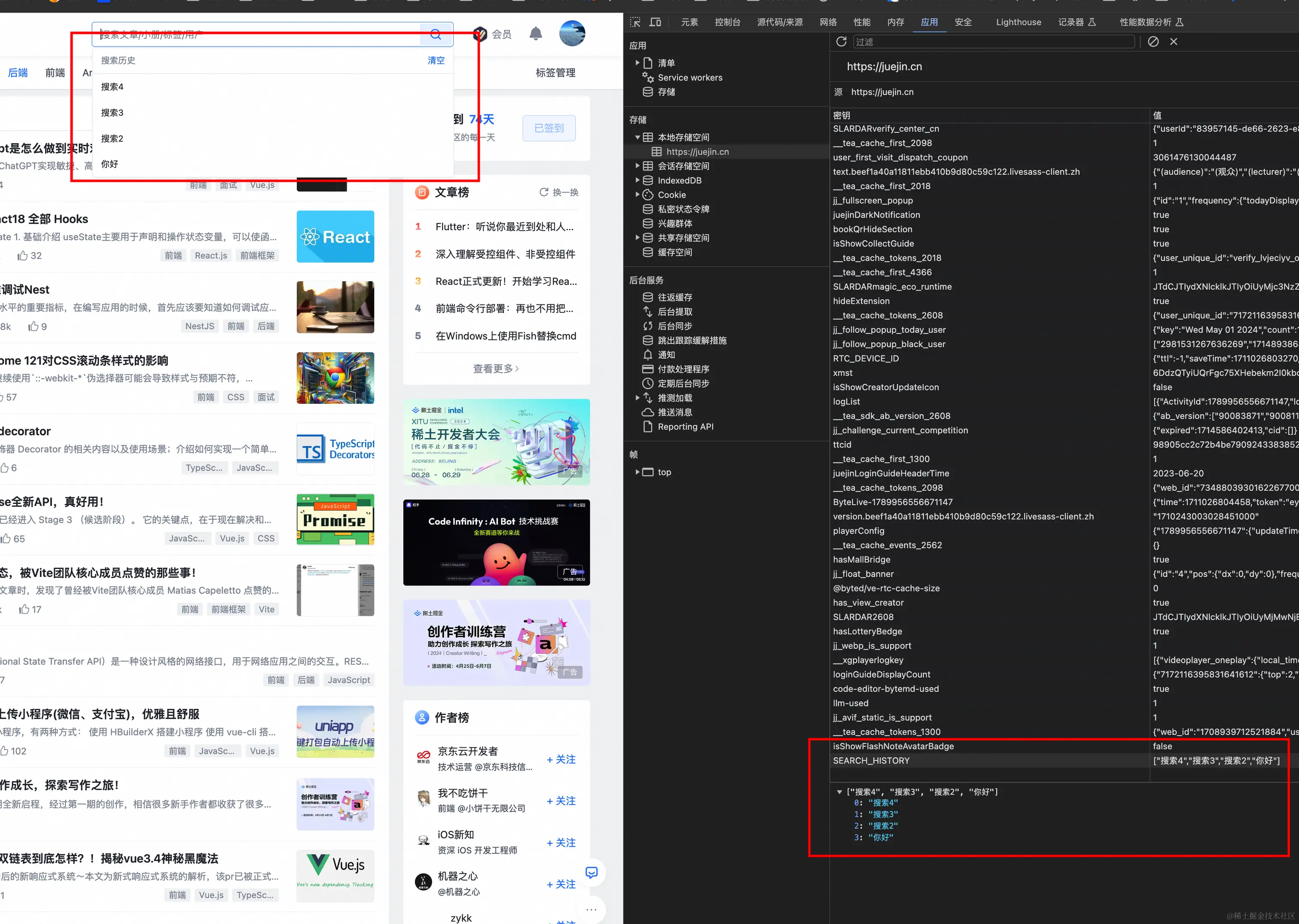This screenshot has width=1299, height=924.
Task: Expand the IndexedDB tree node
Action: [637, 180]
